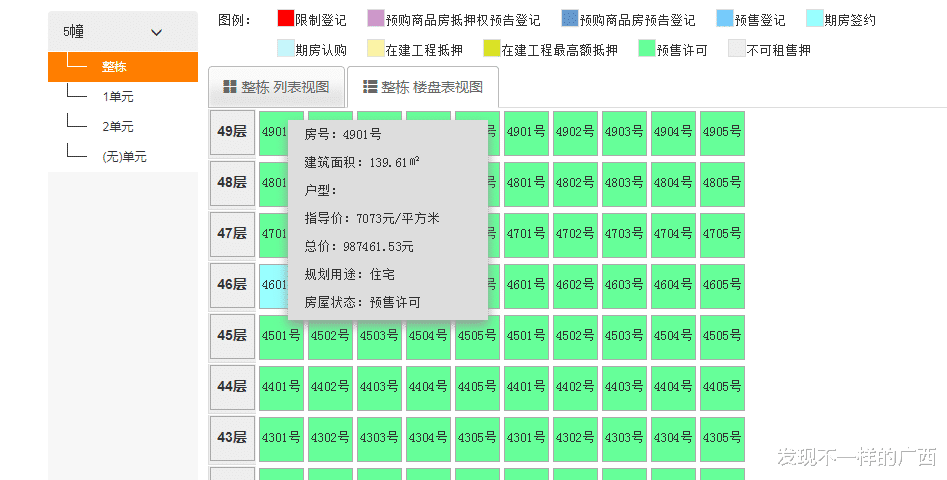Select the fully visible 4802号 room cell
Image resolution: width=947 pixels, height=480 pixels.
(576, 184)
